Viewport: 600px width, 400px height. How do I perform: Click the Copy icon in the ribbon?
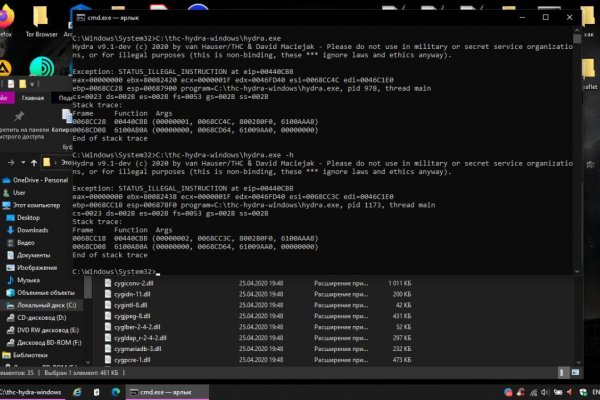coord(66,118)
